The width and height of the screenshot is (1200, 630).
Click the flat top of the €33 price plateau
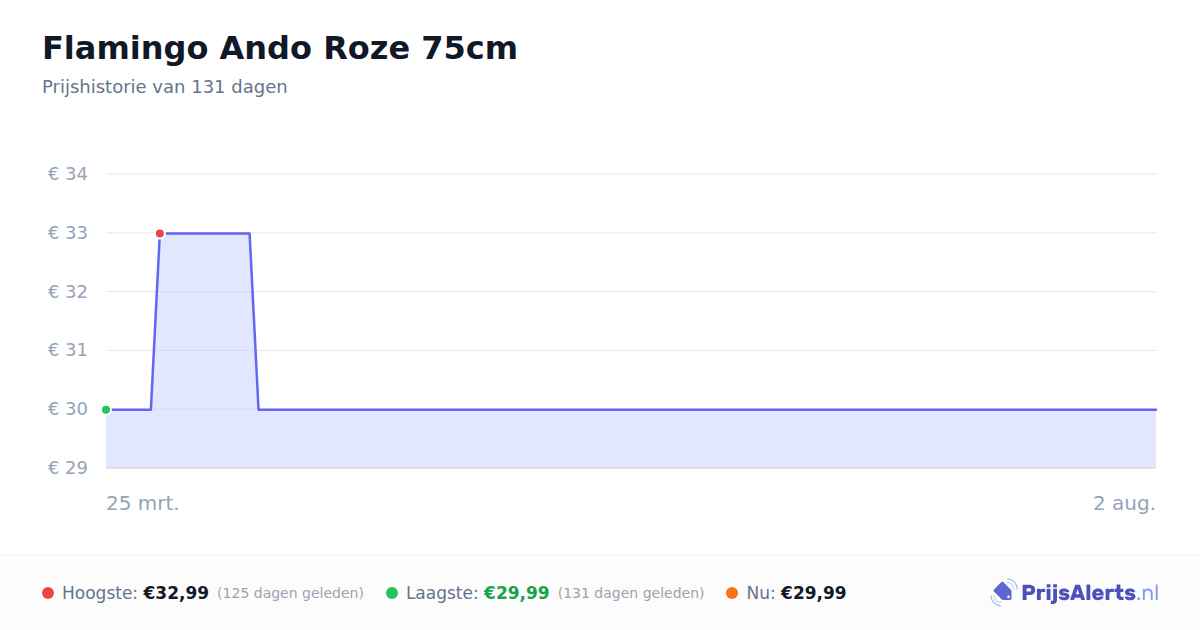point(205,233)
